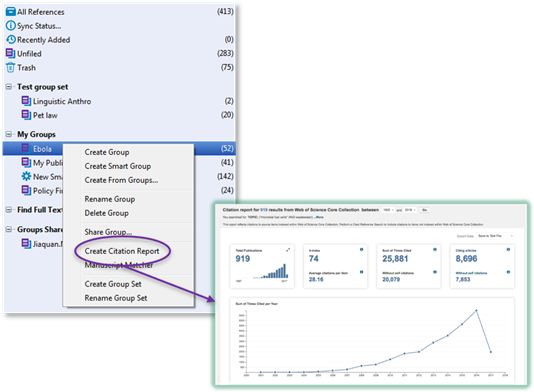The width and height of the screenshot is (534, 392).
Task: Select the Sync Status... row label
Action: tap(39, 26)
